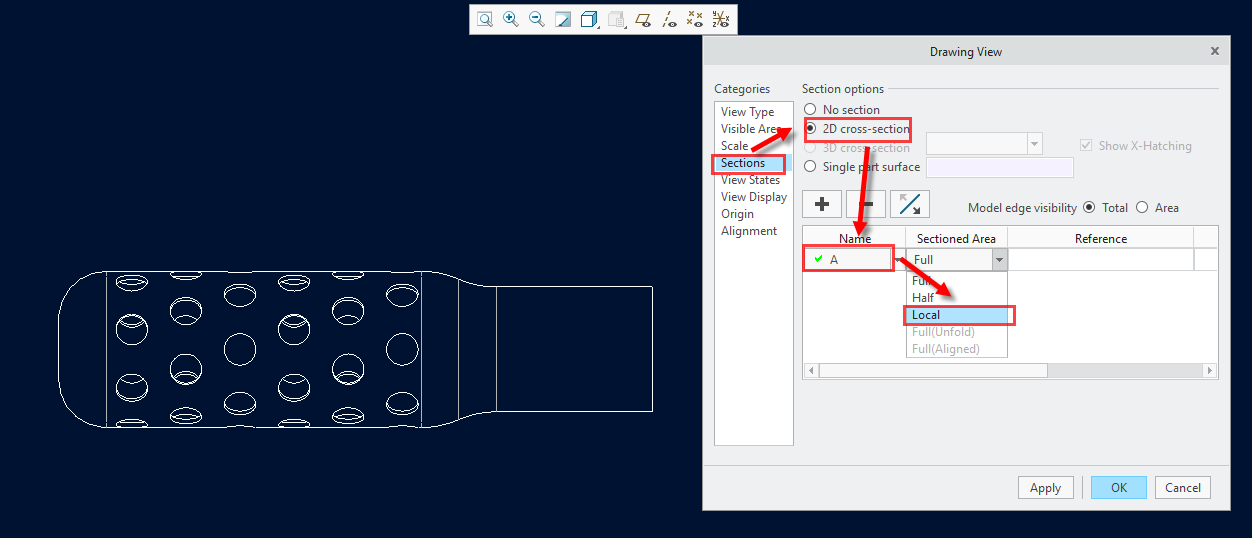Click the Reference column header
The width and height of the screenshot is (1252, 538).
1100,238
